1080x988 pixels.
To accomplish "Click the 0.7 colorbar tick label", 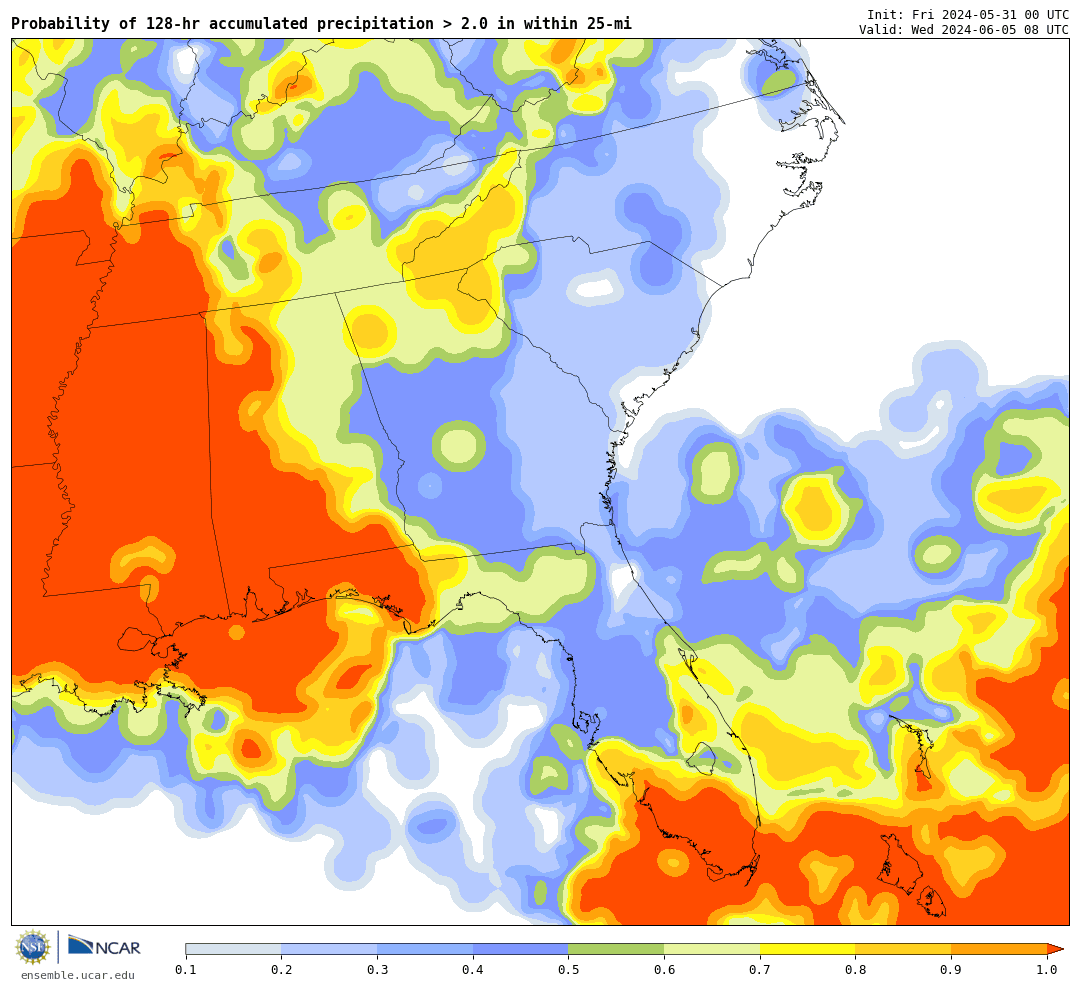I will (760, 970).
